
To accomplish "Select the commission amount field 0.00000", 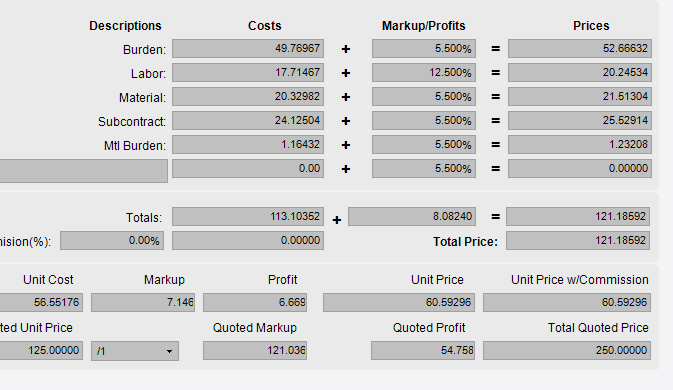I will tap(248, 241).
